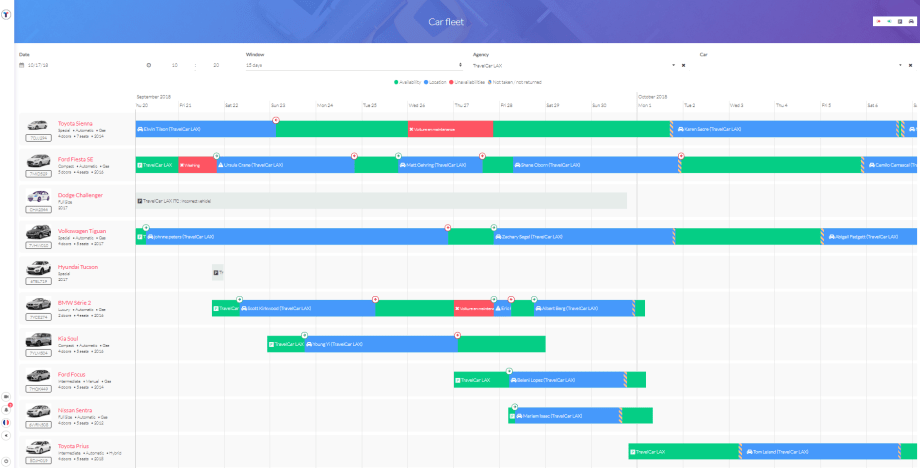Click return marker ending Young Yi rental
The width and height of the screenshot is (920, 468).
pyautogui.click(x=458, y=335)
